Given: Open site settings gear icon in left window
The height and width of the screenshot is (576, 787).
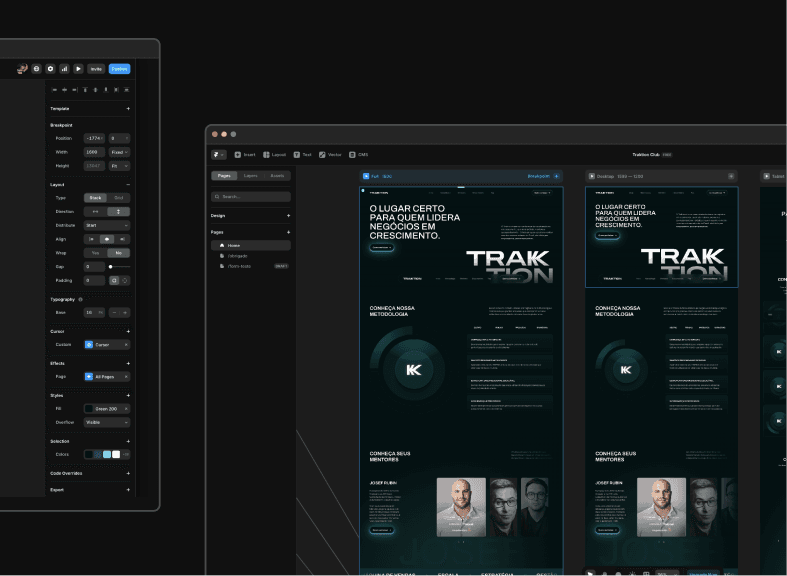Looking at the screenshot, I should [x=50, y=69].
